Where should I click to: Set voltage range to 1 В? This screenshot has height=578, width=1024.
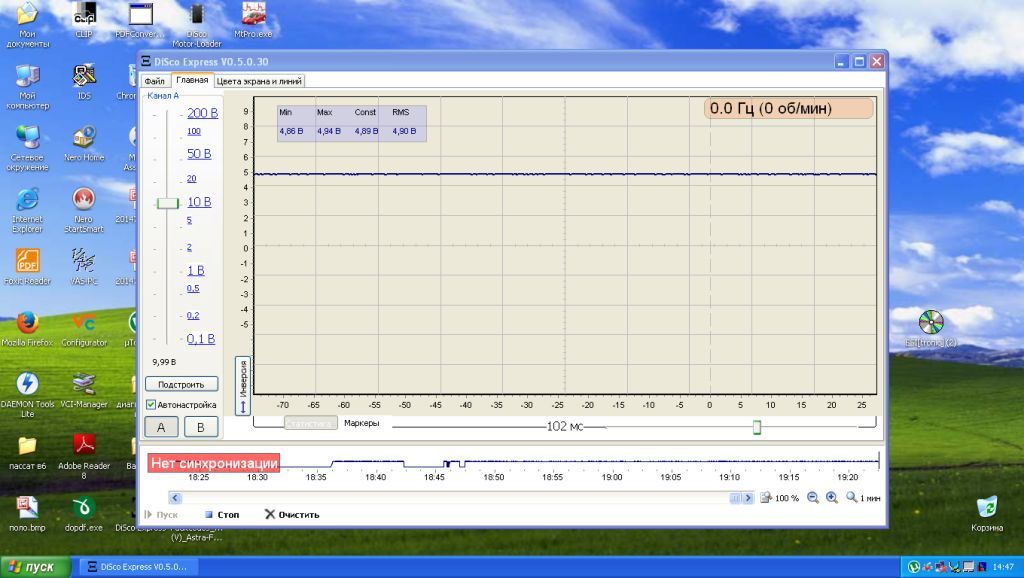point(196,270)
